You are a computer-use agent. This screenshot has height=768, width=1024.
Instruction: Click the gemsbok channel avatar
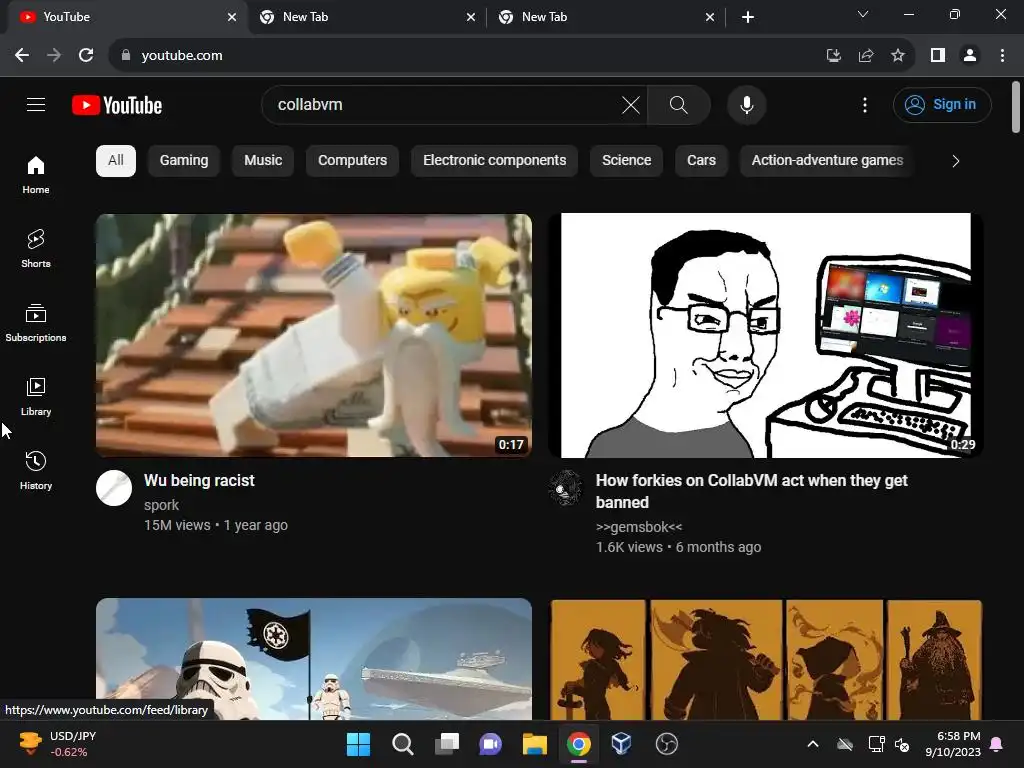pyautogui.click(x=566, y=488)
